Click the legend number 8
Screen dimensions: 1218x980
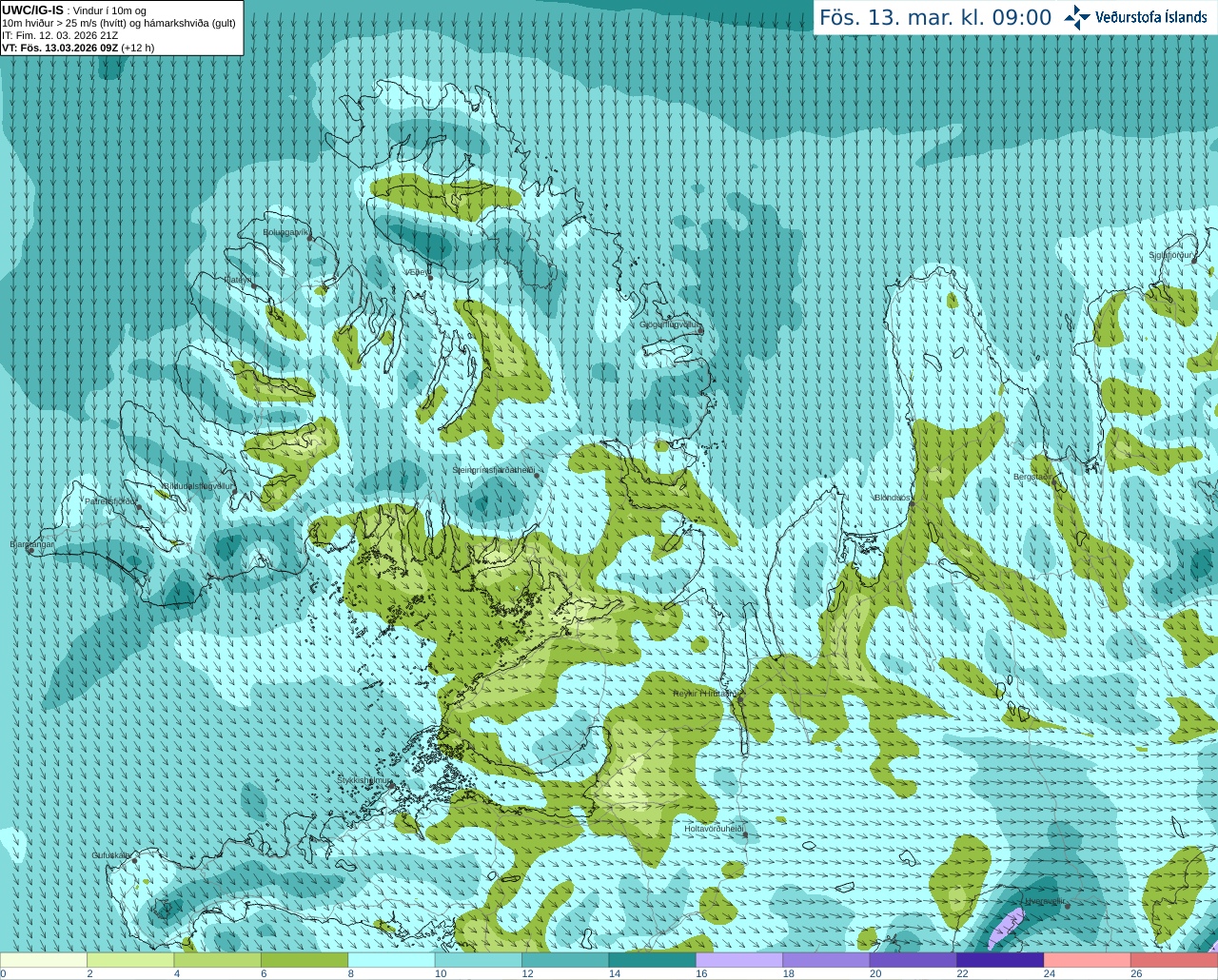(351, 973)
